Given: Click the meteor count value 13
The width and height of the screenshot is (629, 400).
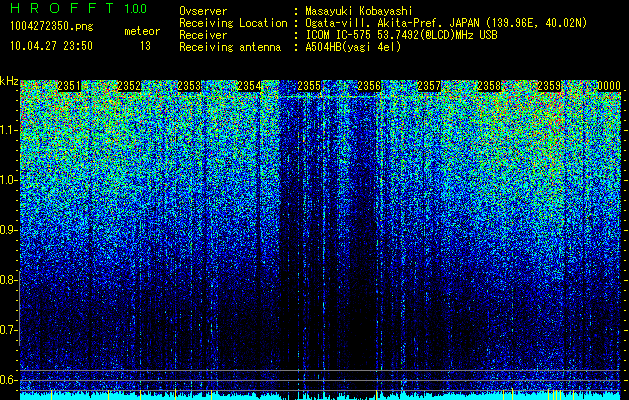Looking at the screenshot, I should click(145, 46).
